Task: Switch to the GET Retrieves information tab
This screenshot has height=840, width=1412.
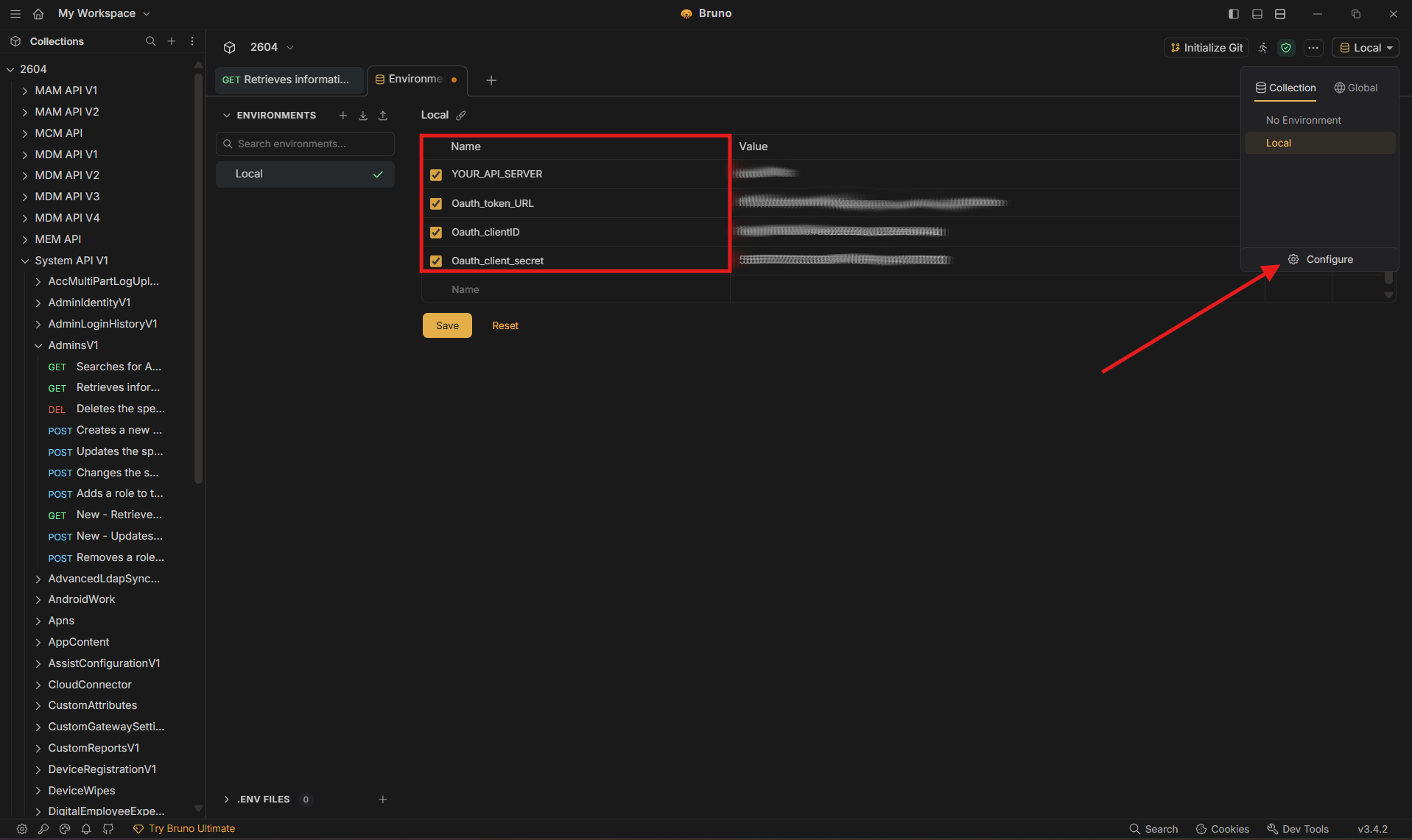Action: coord(289,80)
